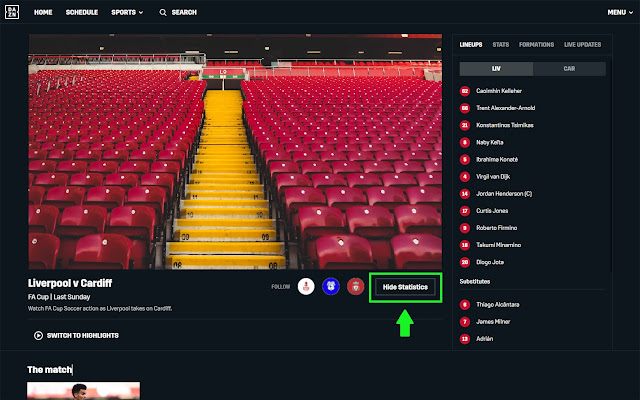Click the Liverpool v Cardiff video player
Image resolution: width=640 pixels, height=400 pixels.
235,151
